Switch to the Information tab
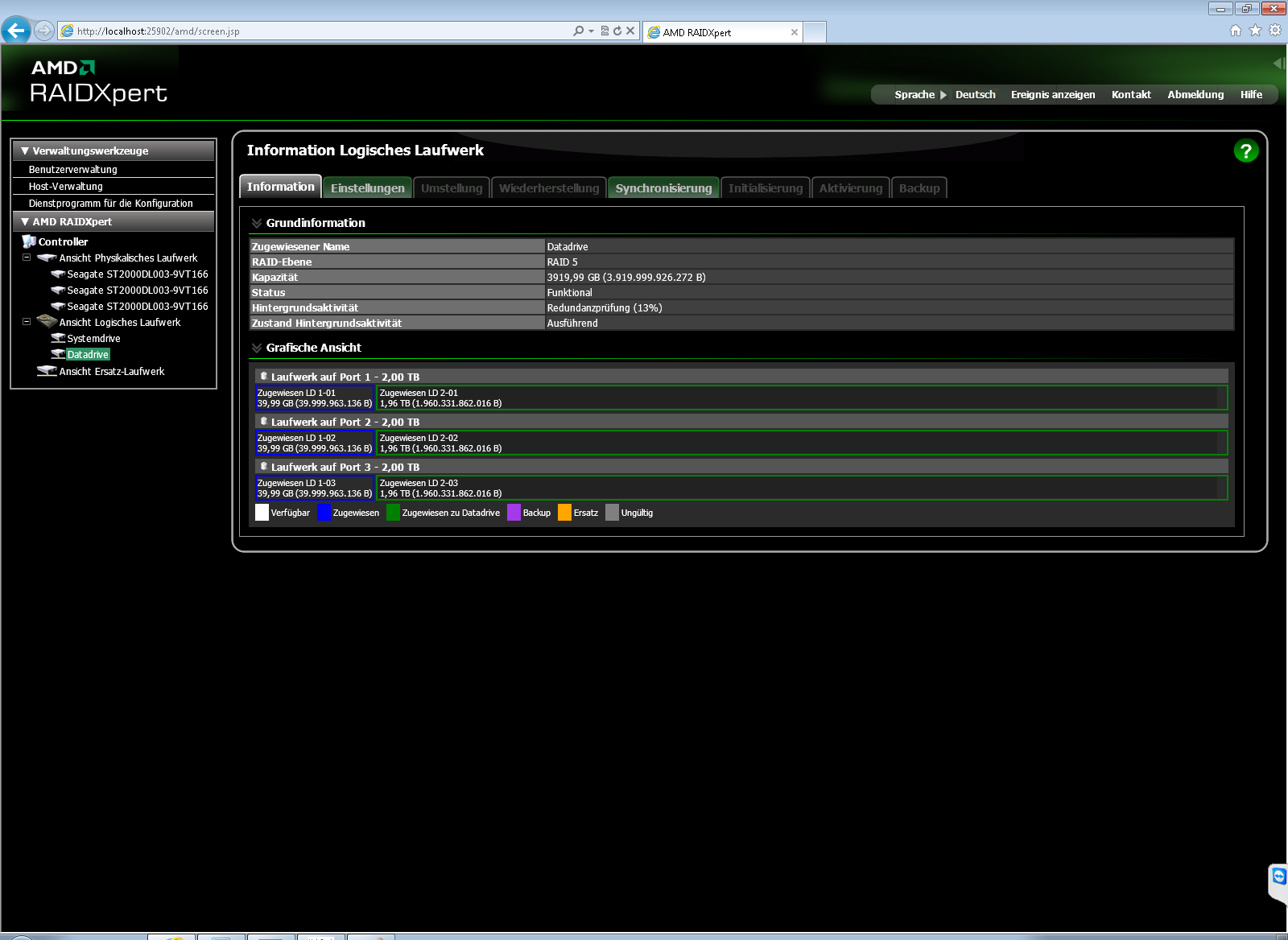Image resolution: width=1288 pixels, height=940 pixels. (x=280, y=187)
